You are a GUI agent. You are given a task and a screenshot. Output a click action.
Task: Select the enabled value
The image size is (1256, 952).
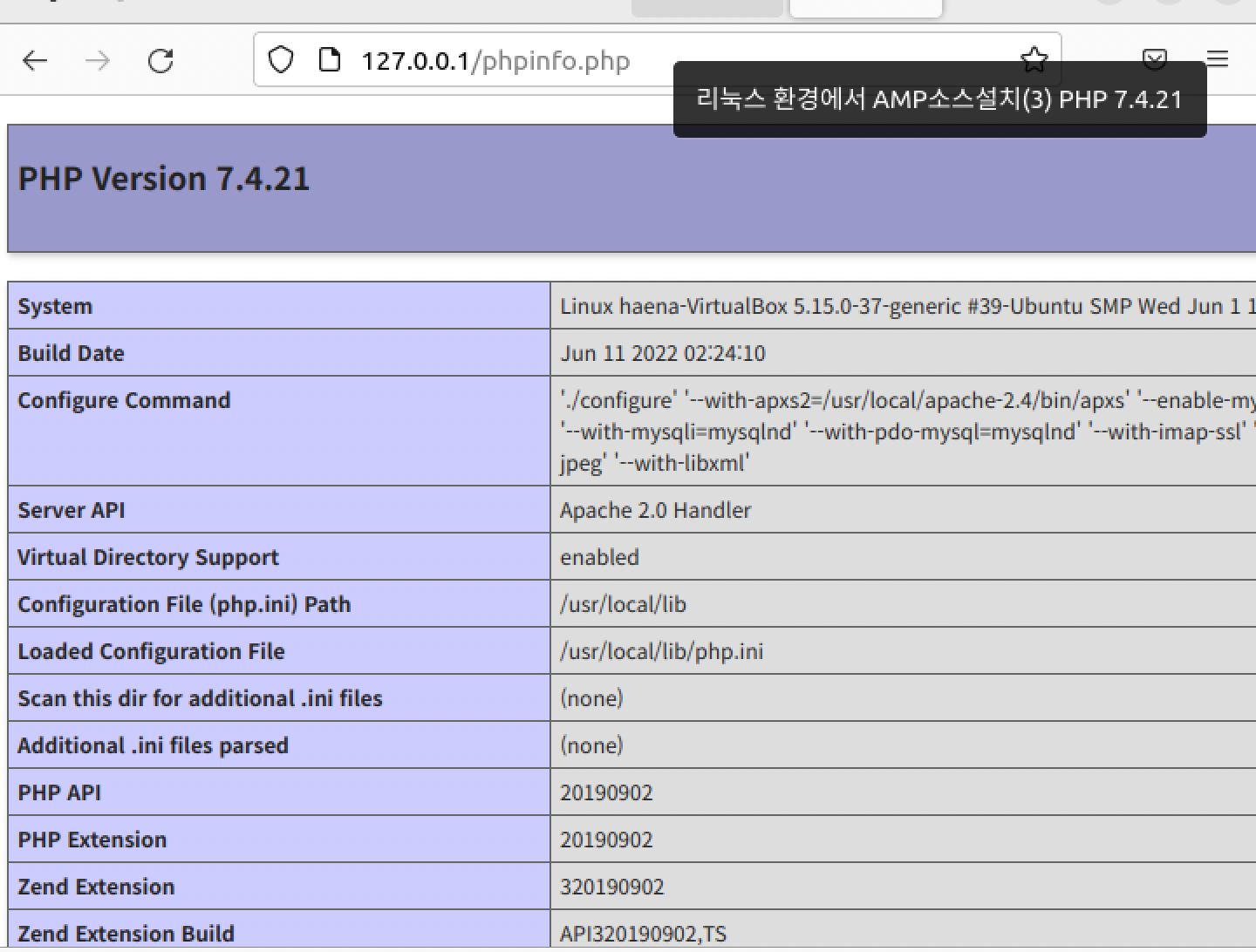coord(599,557)
